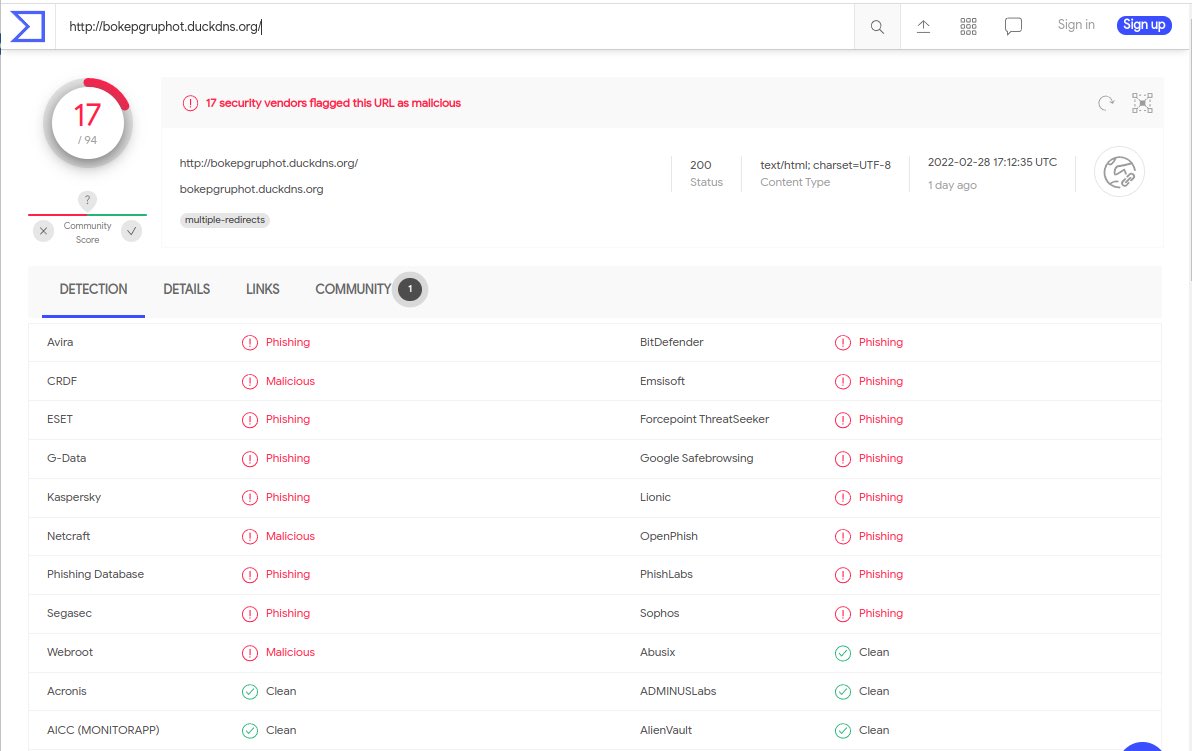
Task: Click the Phishing verdict for PhishLabs
Action: [x=880, y=575]
